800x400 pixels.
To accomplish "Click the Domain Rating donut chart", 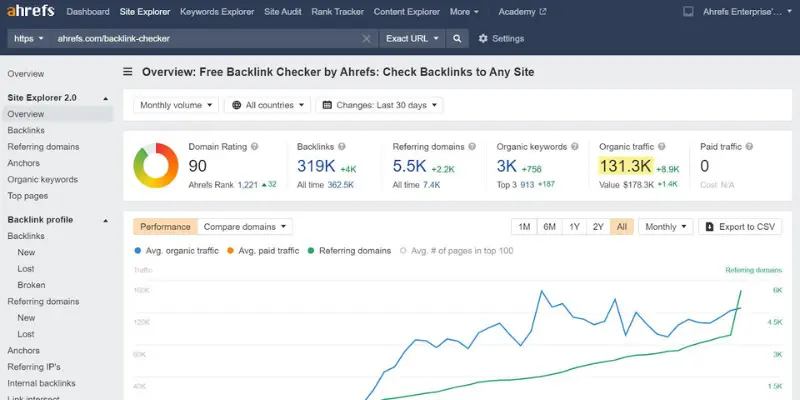I will [156, 165].
